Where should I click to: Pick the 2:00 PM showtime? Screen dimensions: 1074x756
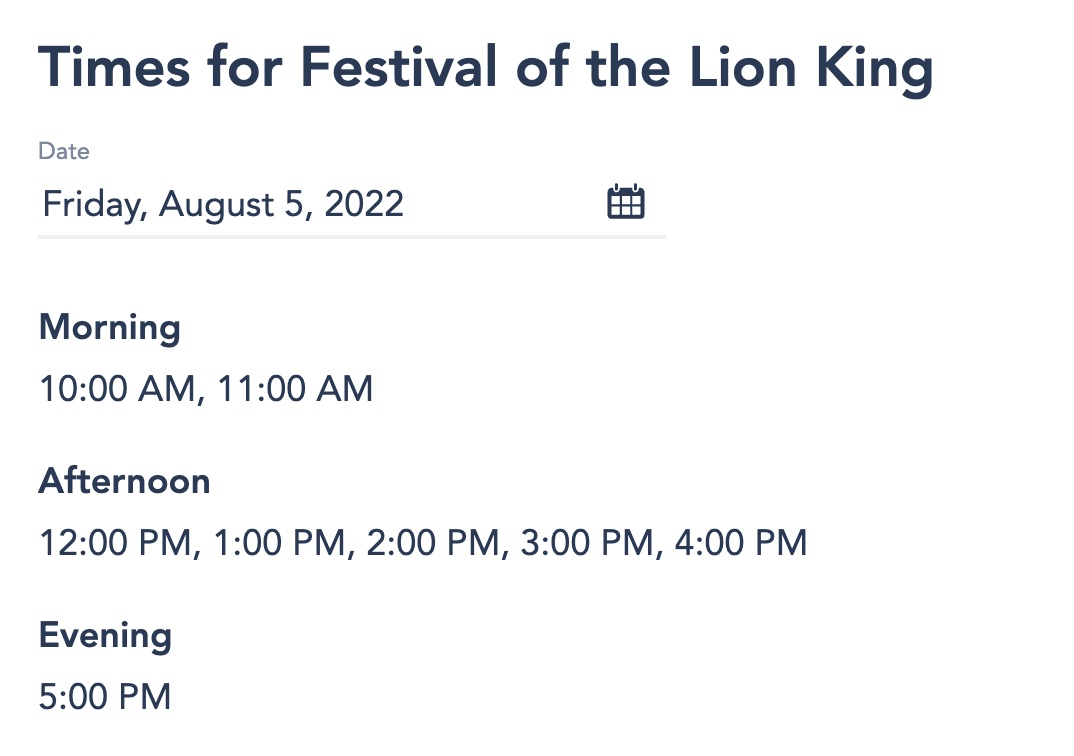(x=431, y=543)
